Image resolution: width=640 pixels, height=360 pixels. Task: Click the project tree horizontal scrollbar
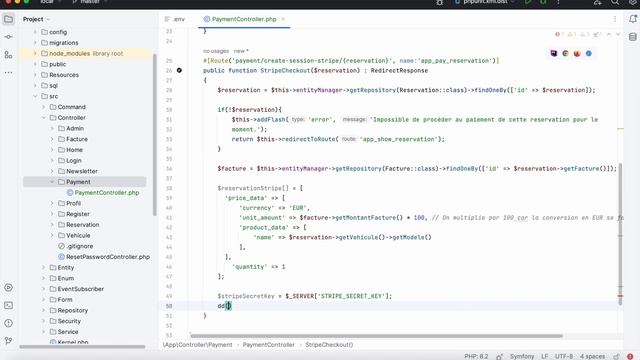pos(82,347)
